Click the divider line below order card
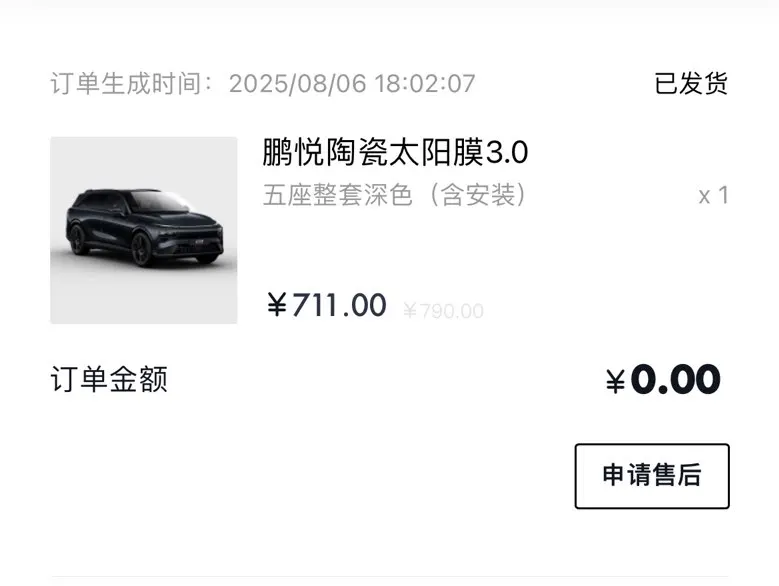The image size is (779, 586). (390, 577)
